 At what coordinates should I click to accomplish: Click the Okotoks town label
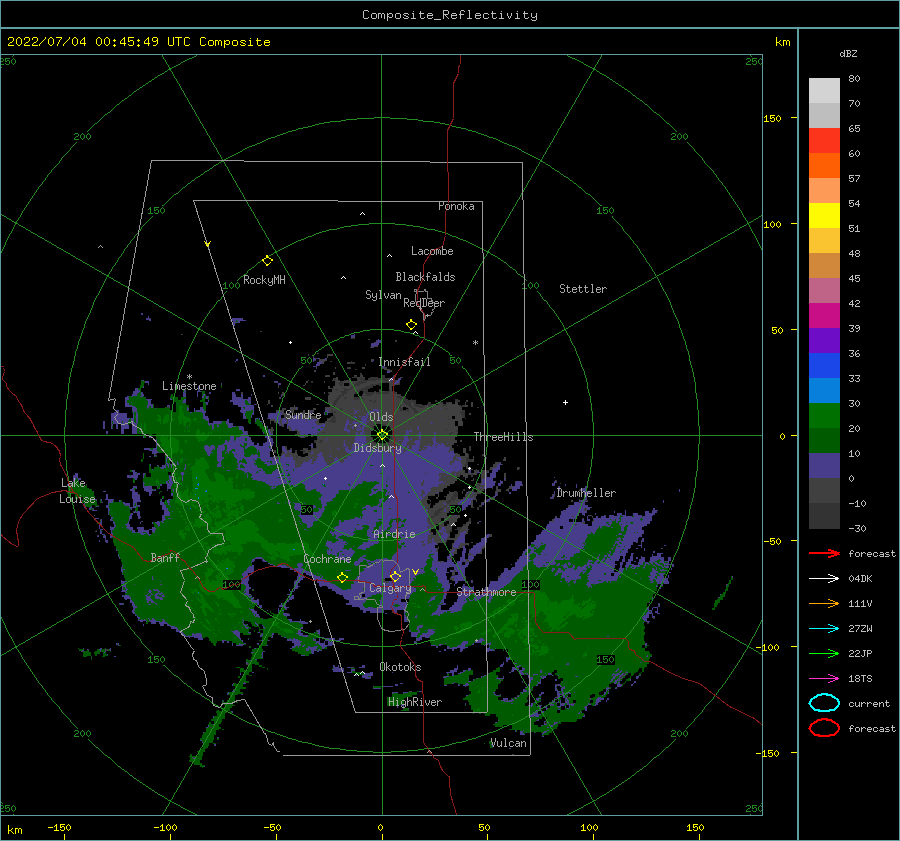coord(400,667)
